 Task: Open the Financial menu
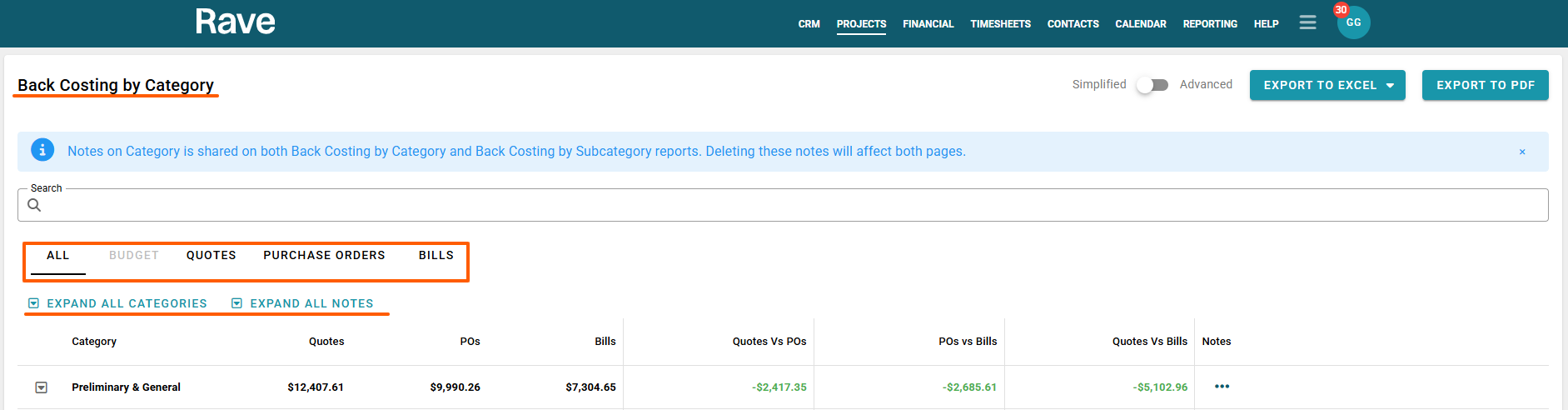coord(928,24)
